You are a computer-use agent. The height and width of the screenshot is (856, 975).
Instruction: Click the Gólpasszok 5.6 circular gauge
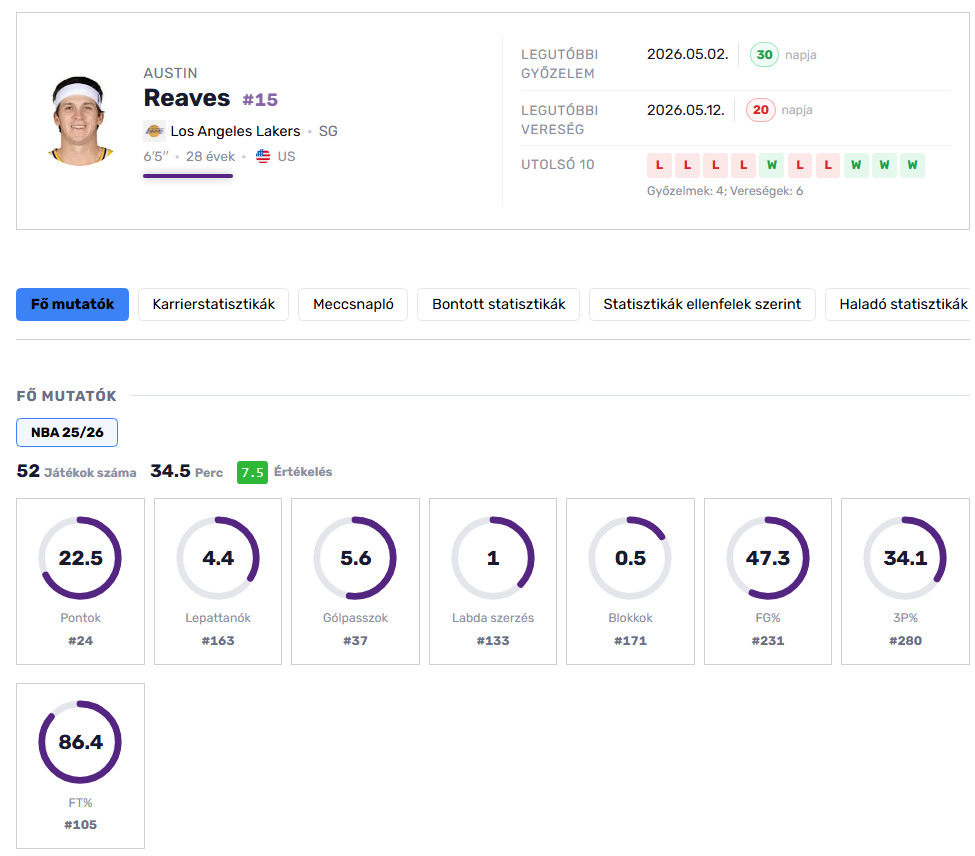[x=355, y=558]
